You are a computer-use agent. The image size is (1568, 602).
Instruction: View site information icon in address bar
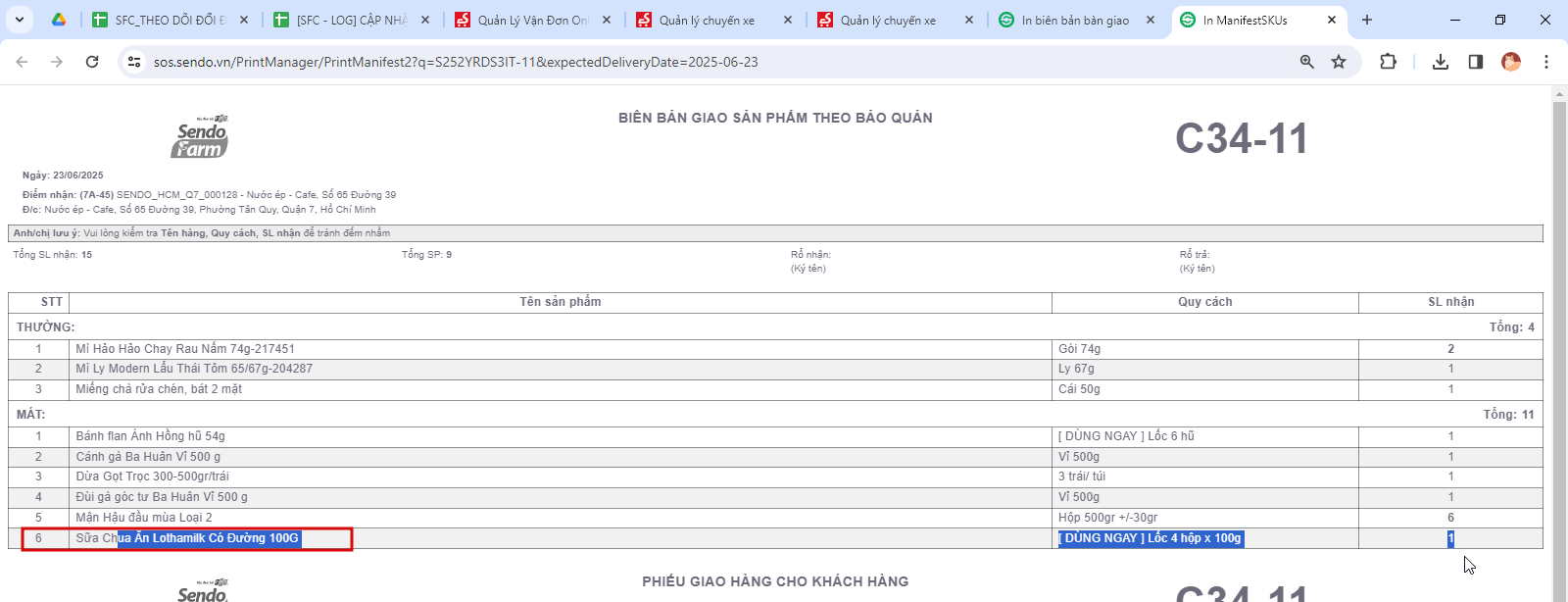tap(135, 62)
